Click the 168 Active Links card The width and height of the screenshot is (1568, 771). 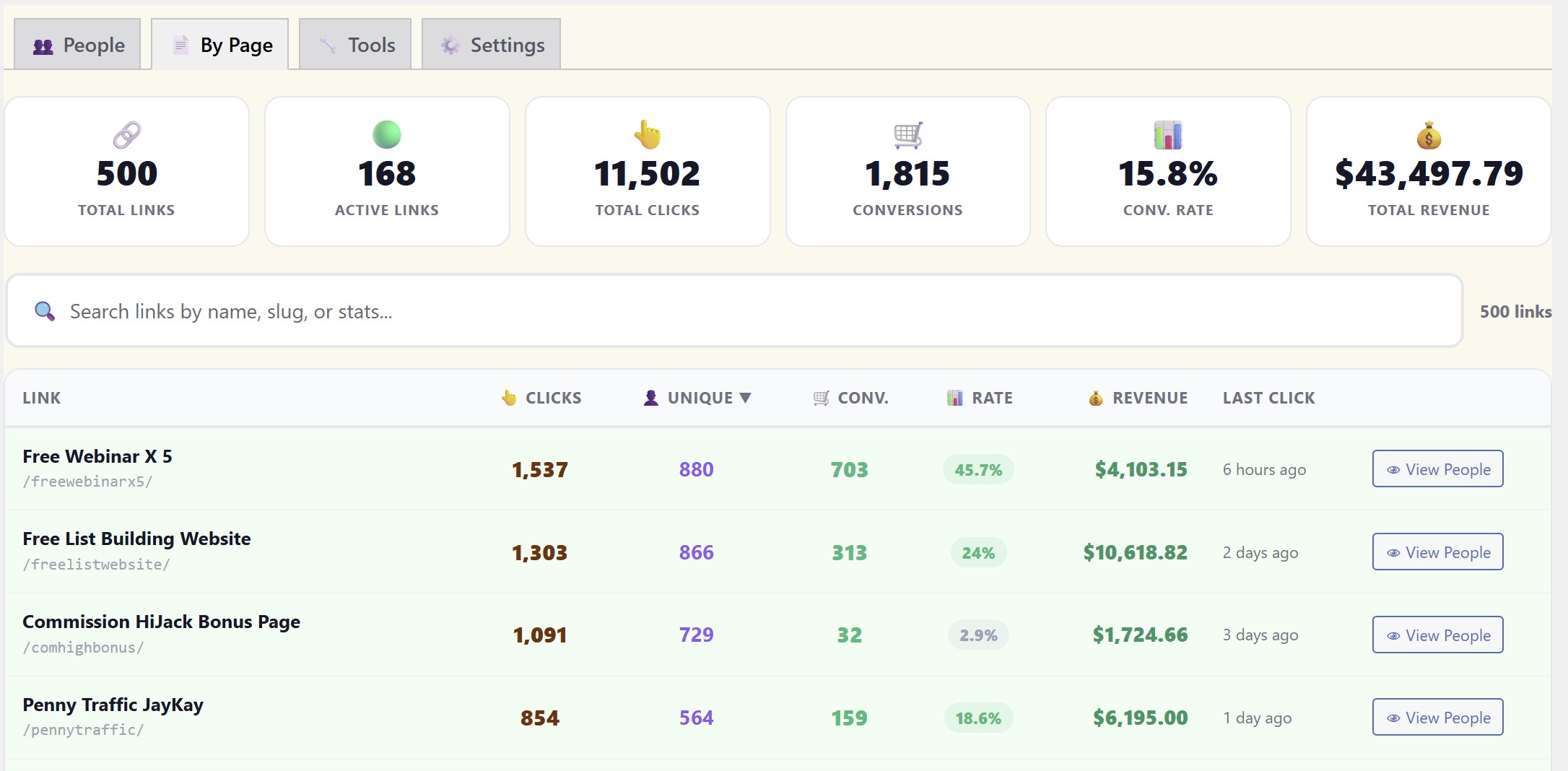387,172
